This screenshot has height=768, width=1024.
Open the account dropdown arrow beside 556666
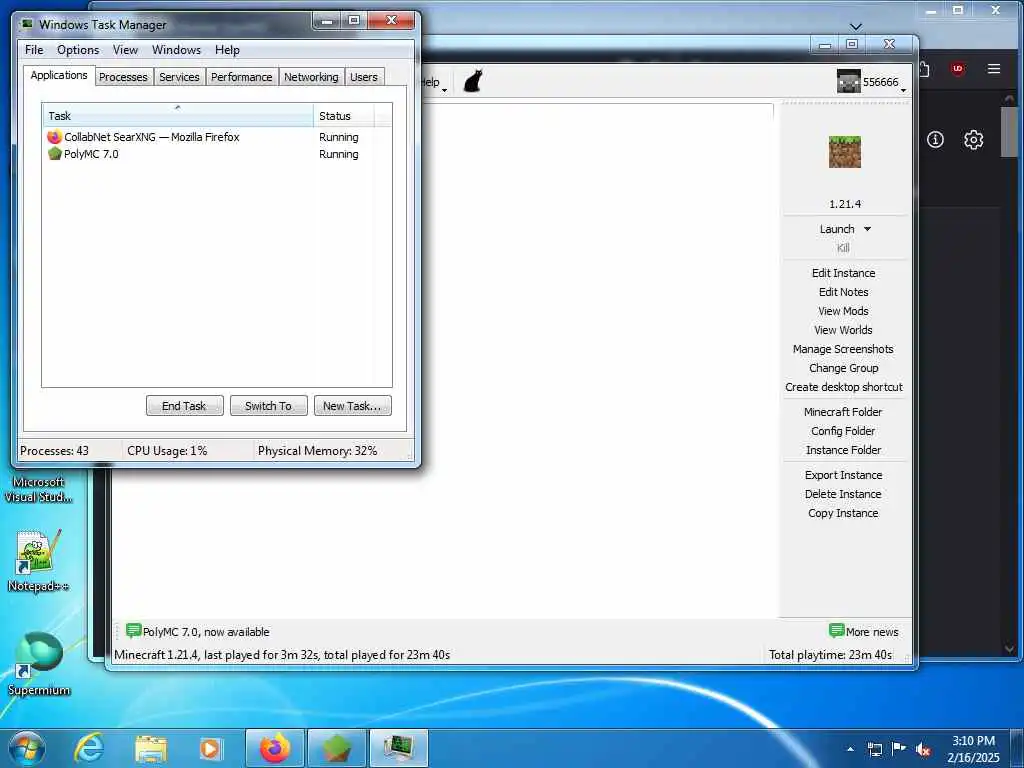click(x=903, y=90)
